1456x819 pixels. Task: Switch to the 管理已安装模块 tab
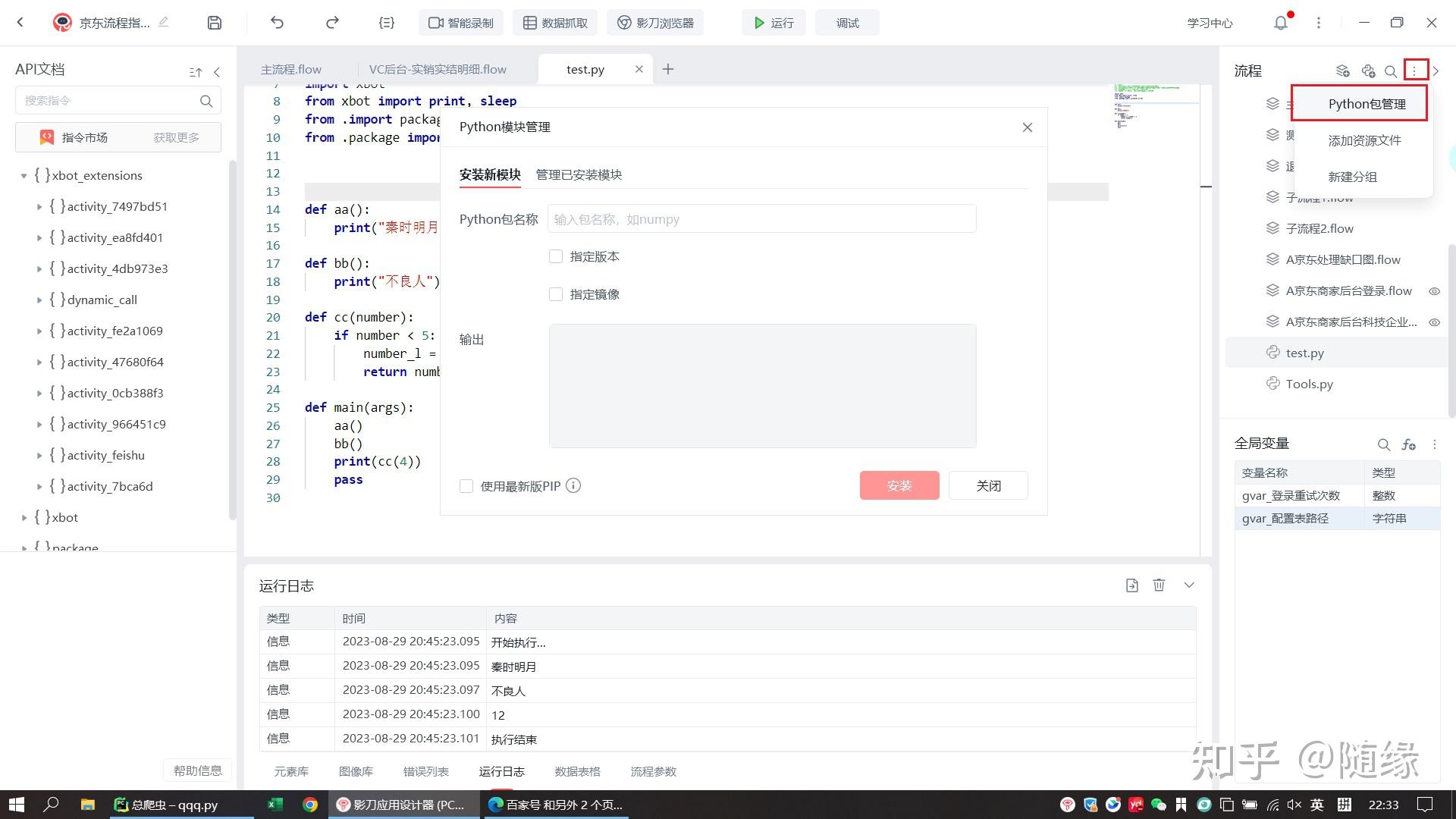[578, 174]
